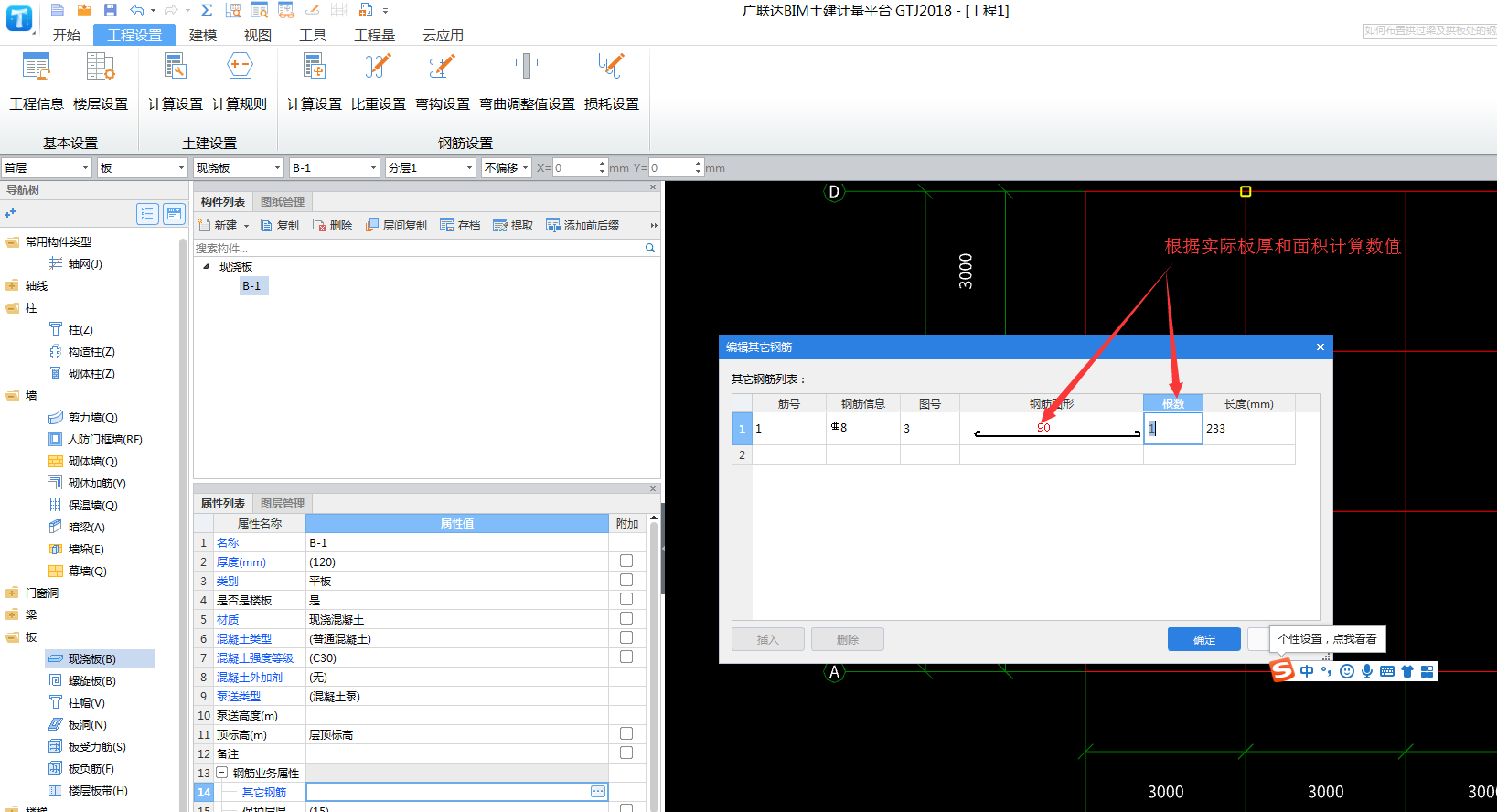Click the Sigma summary calculation icon
The height and width of the screenshot is (812, 1497).
pos(207,10)
